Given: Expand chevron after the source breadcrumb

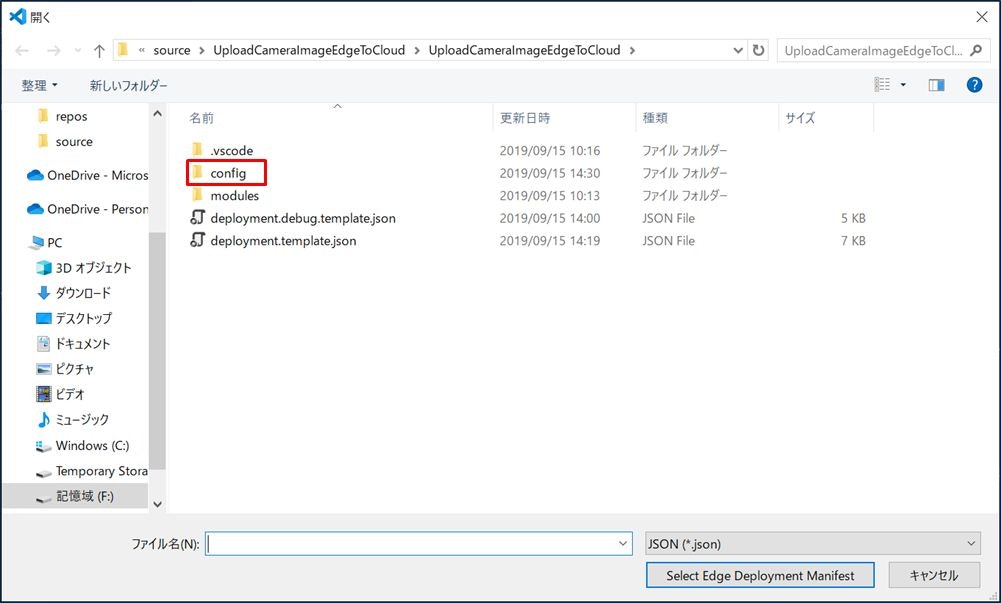Looking at the screenshot, I should [202, 50].
